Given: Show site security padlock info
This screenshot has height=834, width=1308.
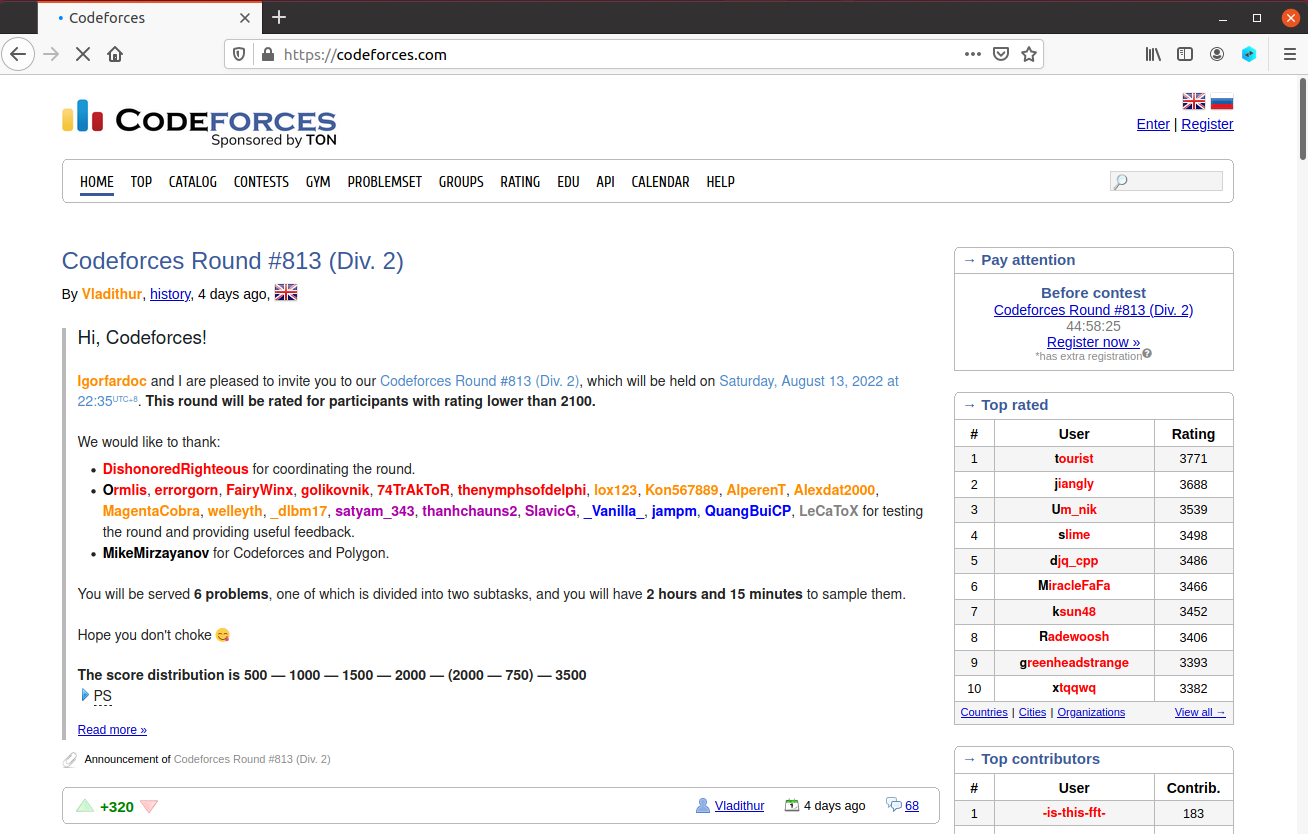Looking at the screenshot, I should click(267, 54).
